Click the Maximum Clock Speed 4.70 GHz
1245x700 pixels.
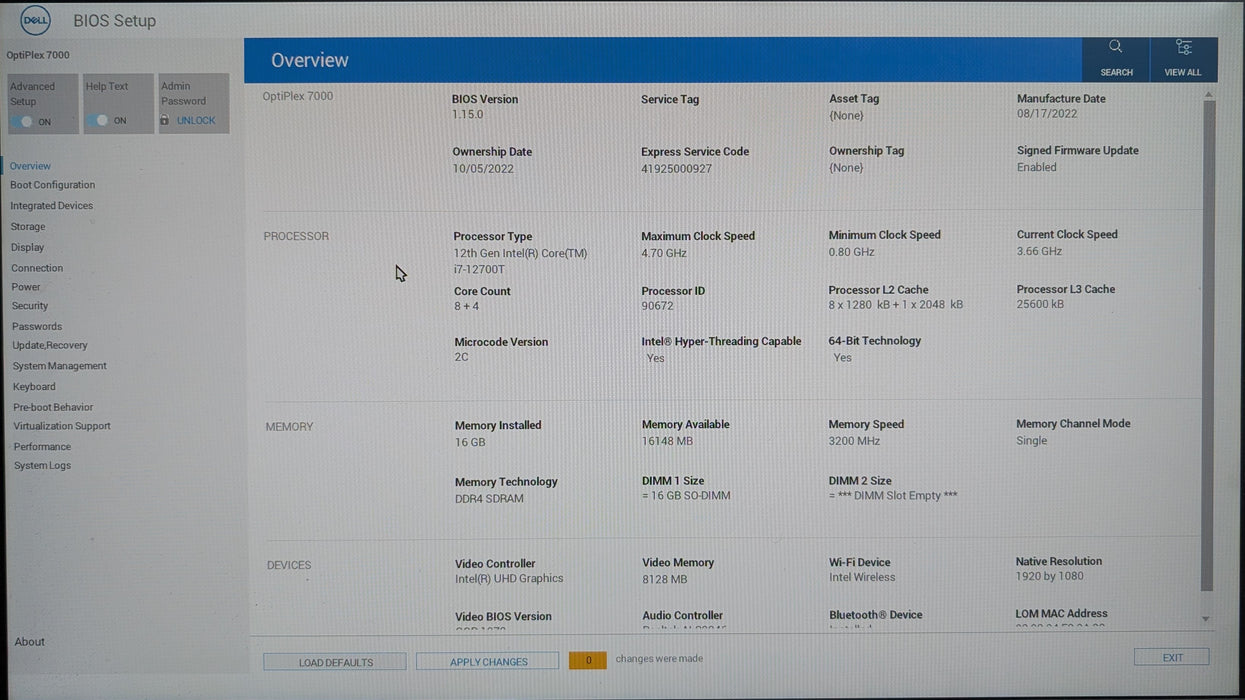pyautogui.click(x=664, y=253)
